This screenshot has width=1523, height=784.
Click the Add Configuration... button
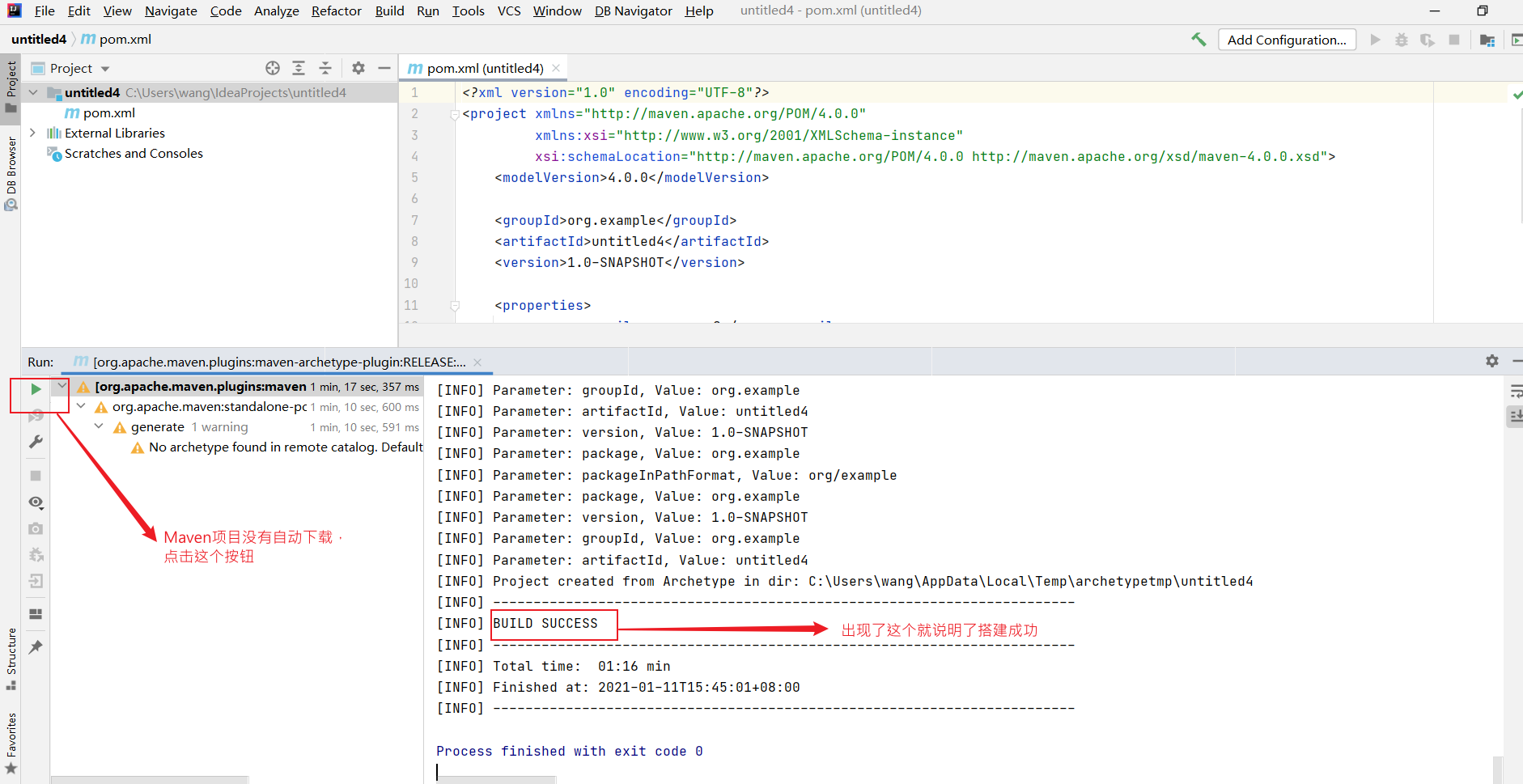pyautogui.click(x=1287, y=40)
